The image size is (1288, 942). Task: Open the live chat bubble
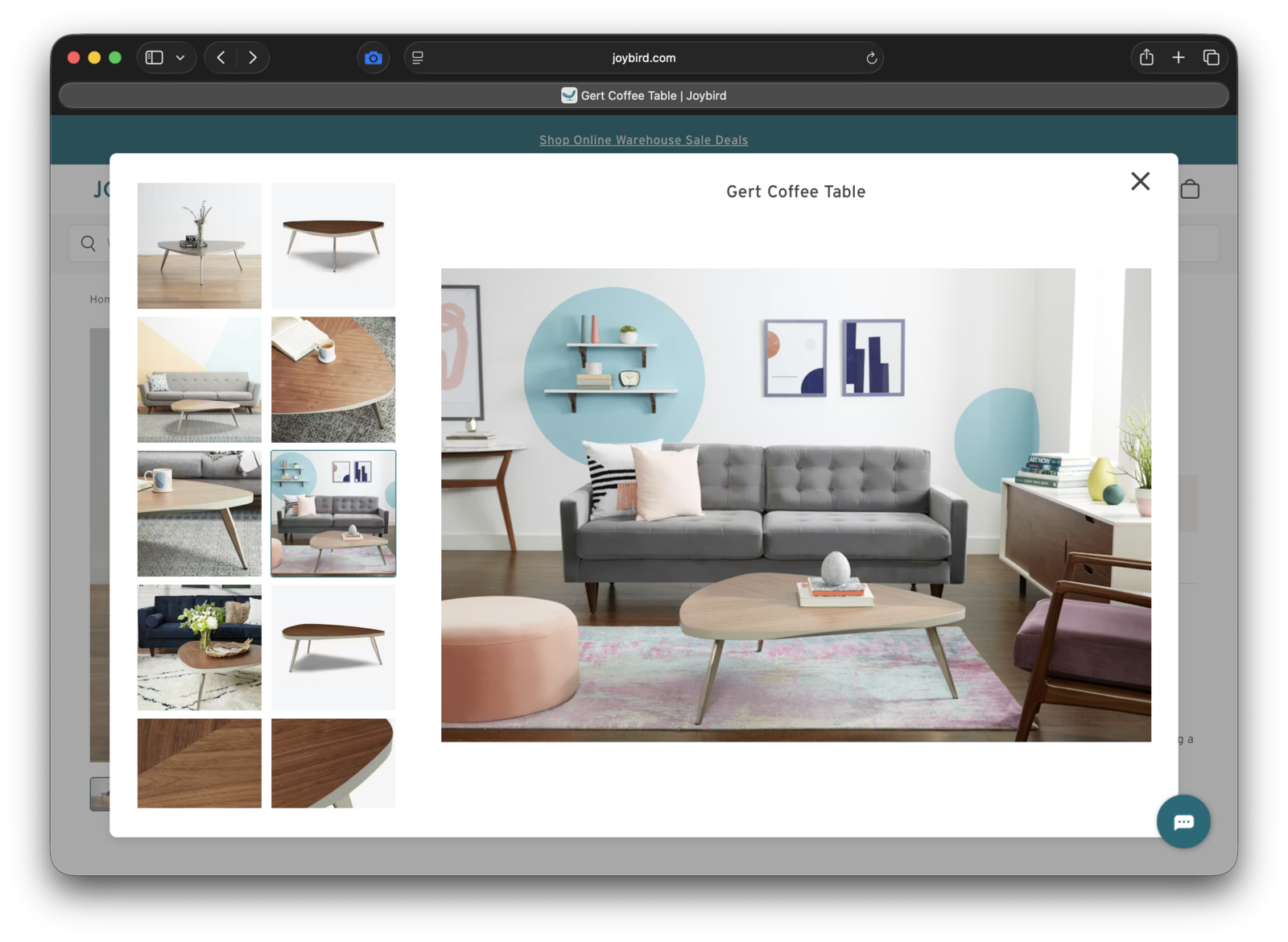[x=1183, y=821]
